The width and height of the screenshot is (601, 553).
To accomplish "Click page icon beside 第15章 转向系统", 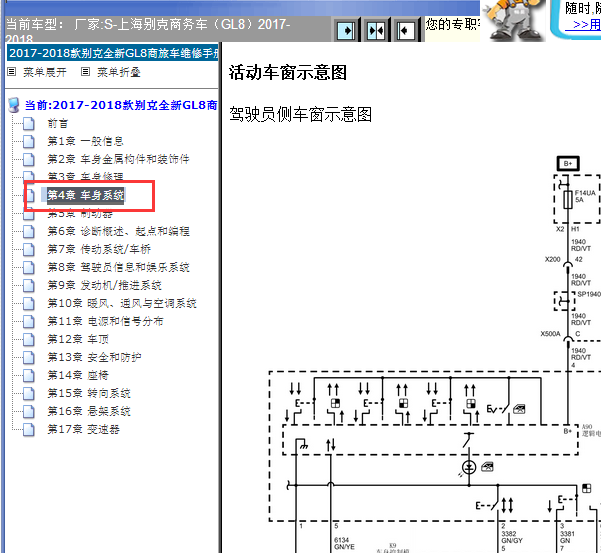I will pos(29,394).
